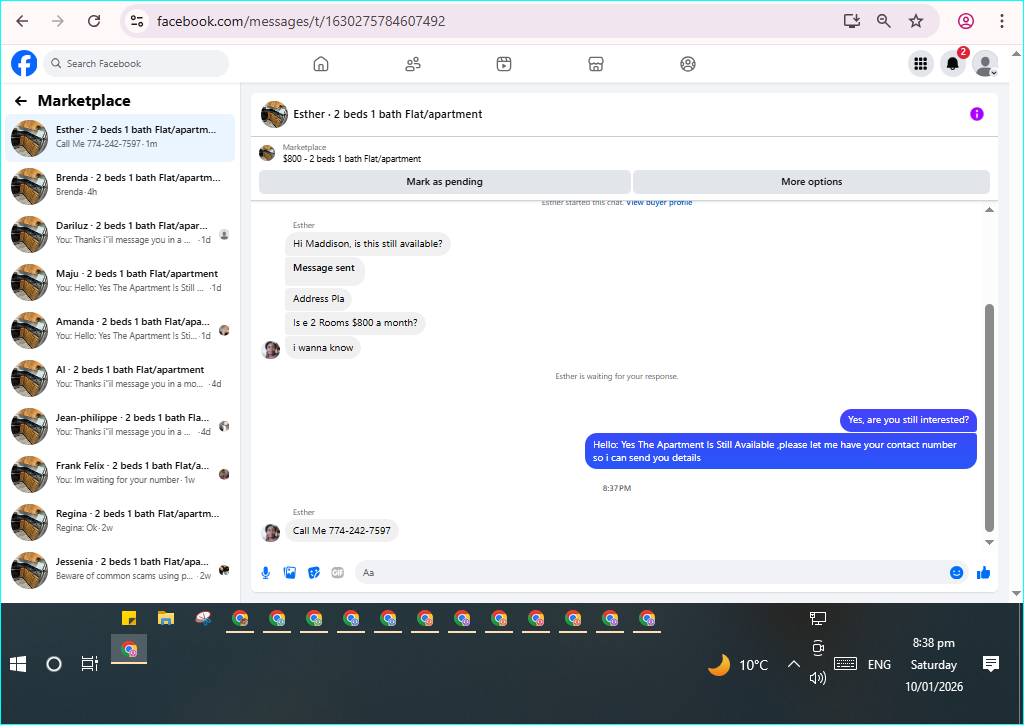Click the 'Is e 2 Rooms $800 a month?' message
The image size is (1024, 725).
[355, 323]
